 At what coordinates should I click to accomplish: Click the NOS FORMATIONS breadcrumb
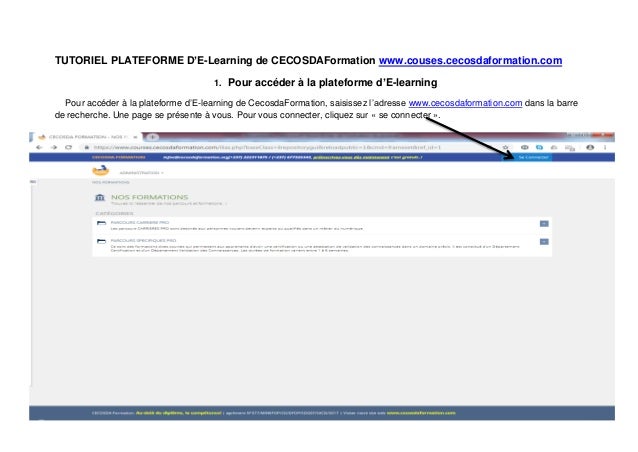pyautogui.click(x=111, y=182)
